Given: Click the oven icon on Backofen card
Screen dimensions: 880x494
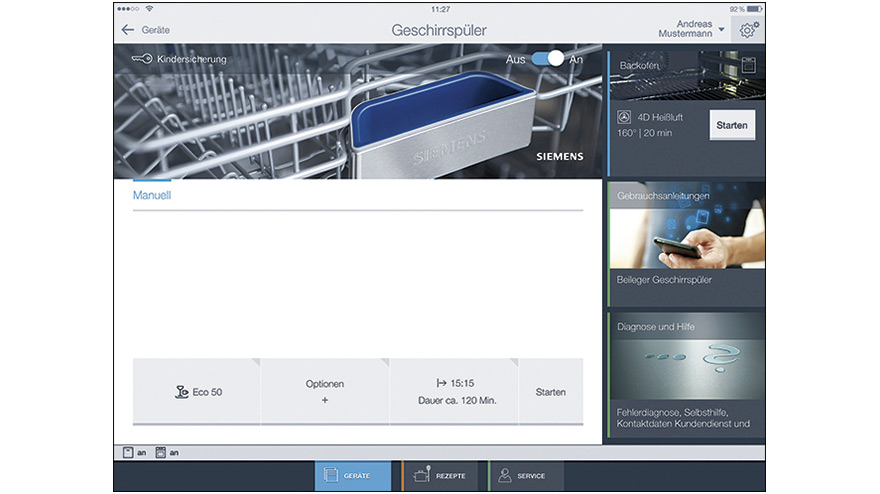Looking at the screenshot, I should pos(749,65).
